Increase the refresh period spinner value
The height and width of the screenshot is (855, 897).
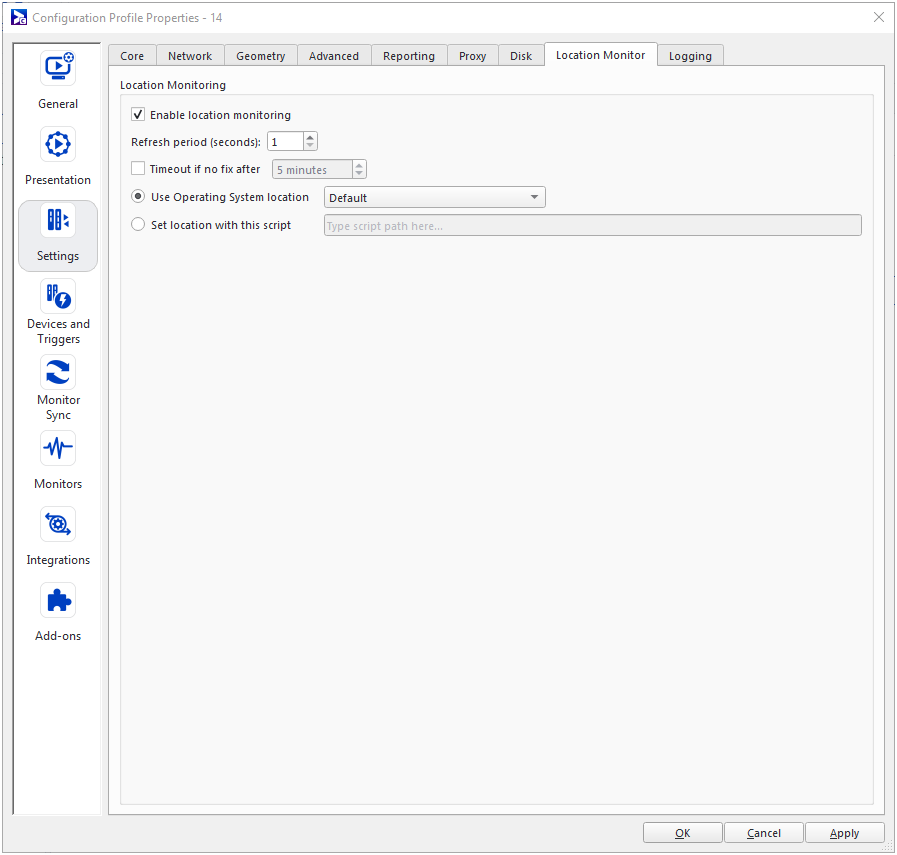tap(310, 138)
